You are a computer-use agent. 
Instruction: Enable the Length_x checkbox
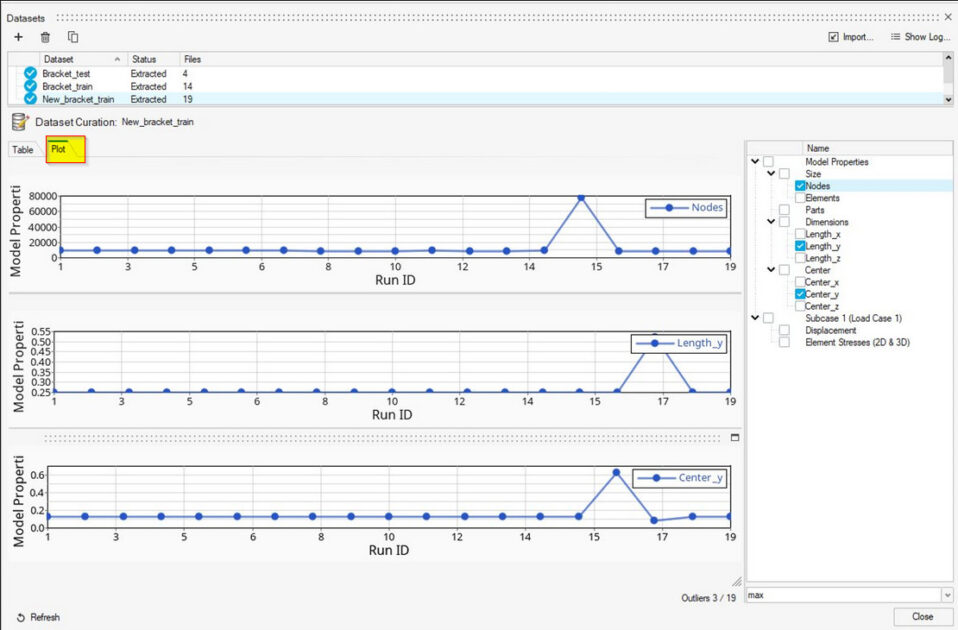pos(800,233)
